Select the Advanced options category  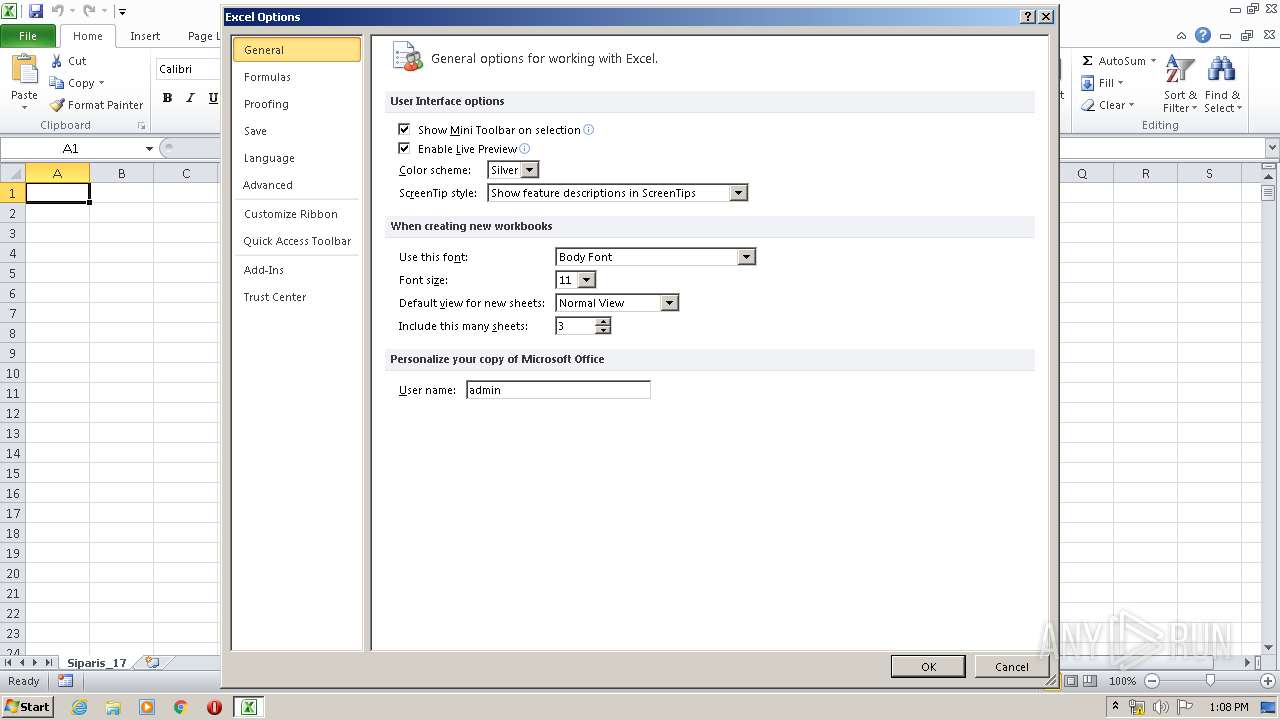tap(296, 185)
